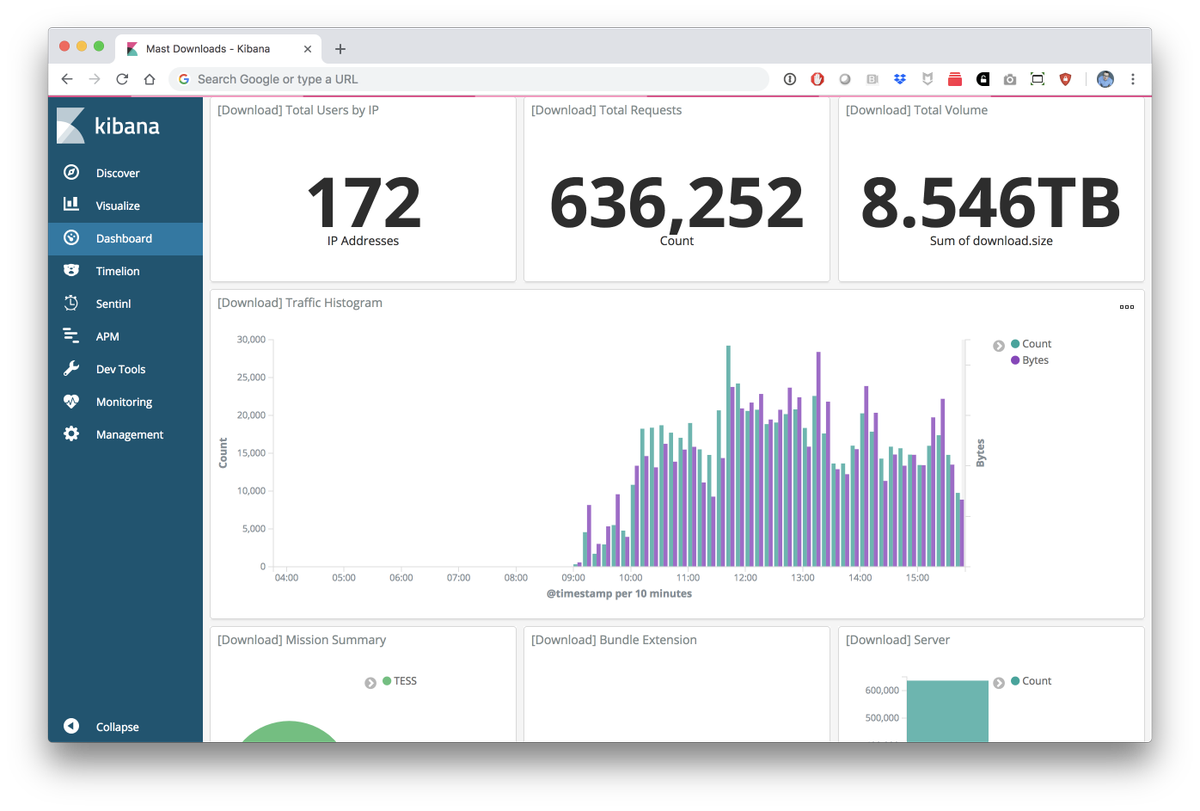Focus the URL address bar
The width and height of the screenshot is (1200, 811).
[x=468, y=79]
